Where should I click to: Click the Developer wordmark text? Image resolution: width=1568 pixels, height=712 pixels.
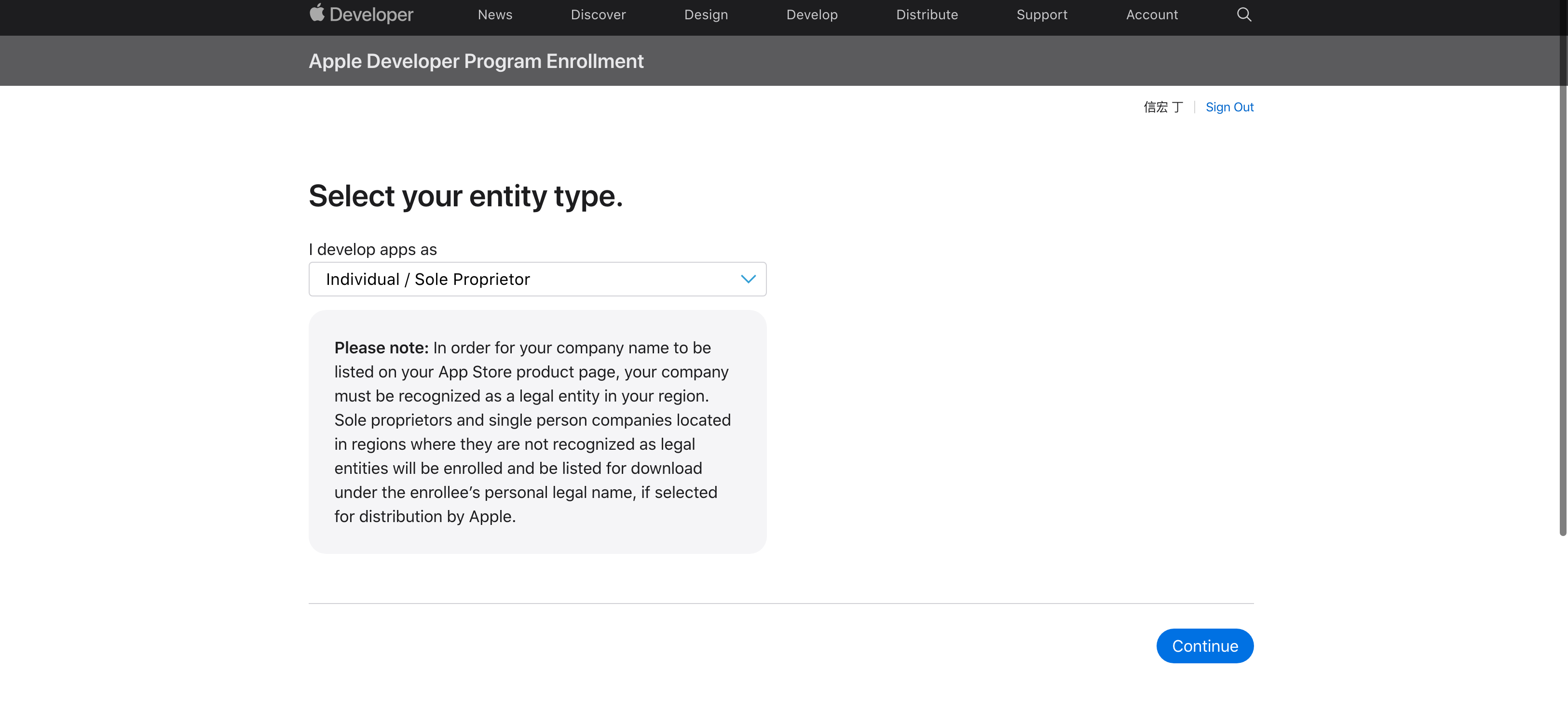[371, 14]
